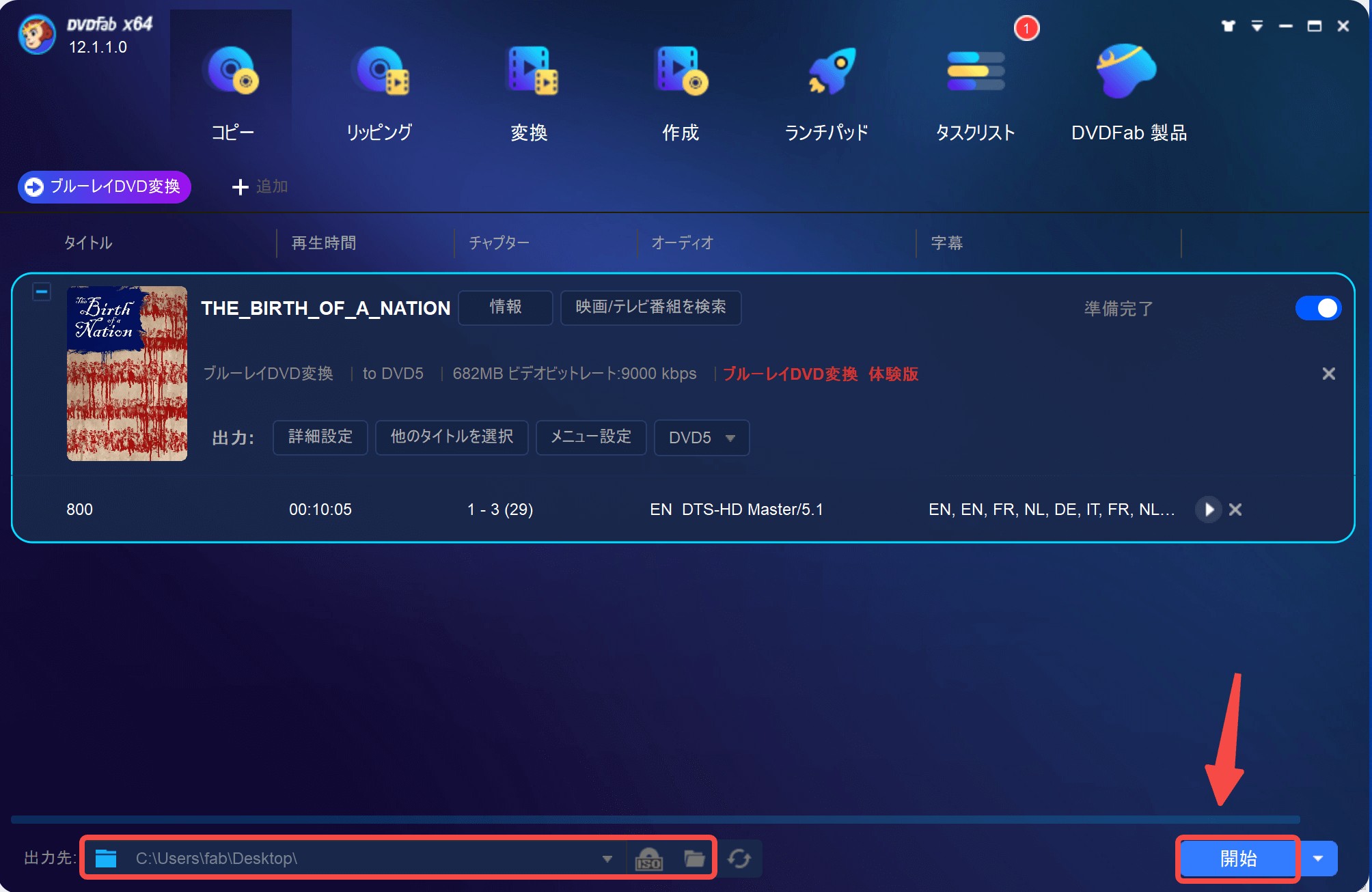Switch to the リッピング module
This screenshot has height=892, width=1372.
[x=380, y=93]
